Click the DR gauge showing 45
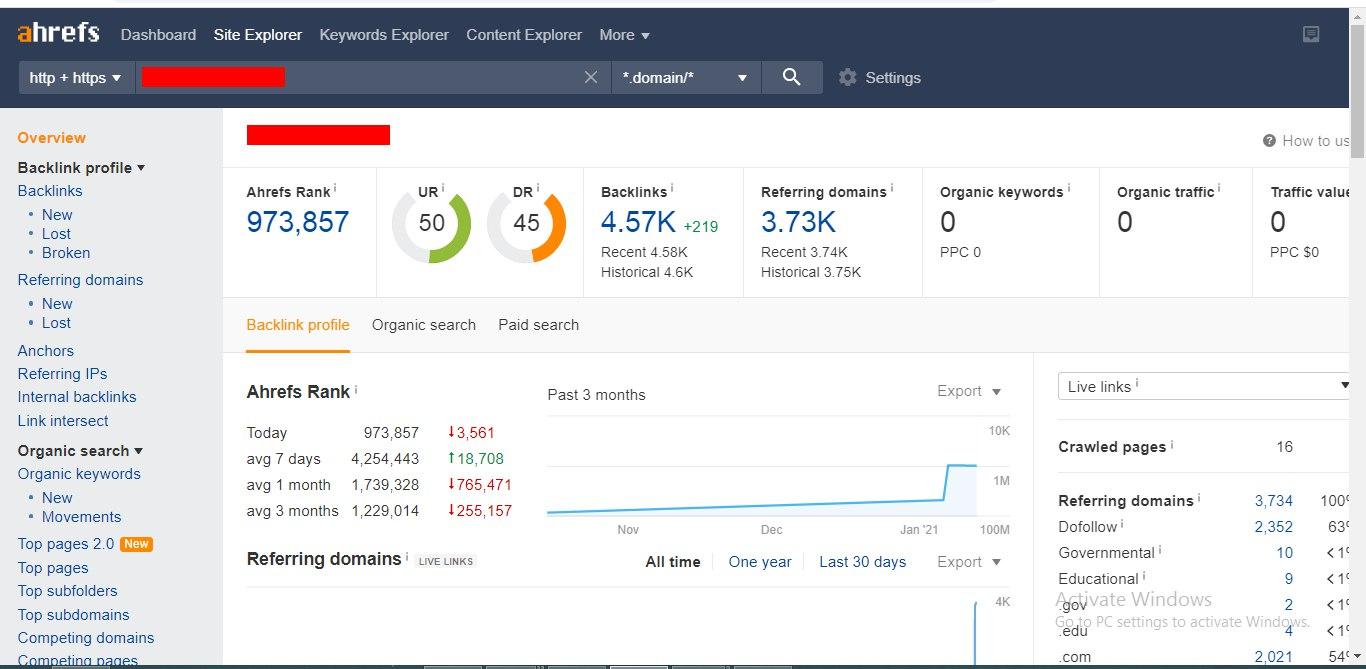The height and width of the screenshot is (669, 1366). point(527,224)
